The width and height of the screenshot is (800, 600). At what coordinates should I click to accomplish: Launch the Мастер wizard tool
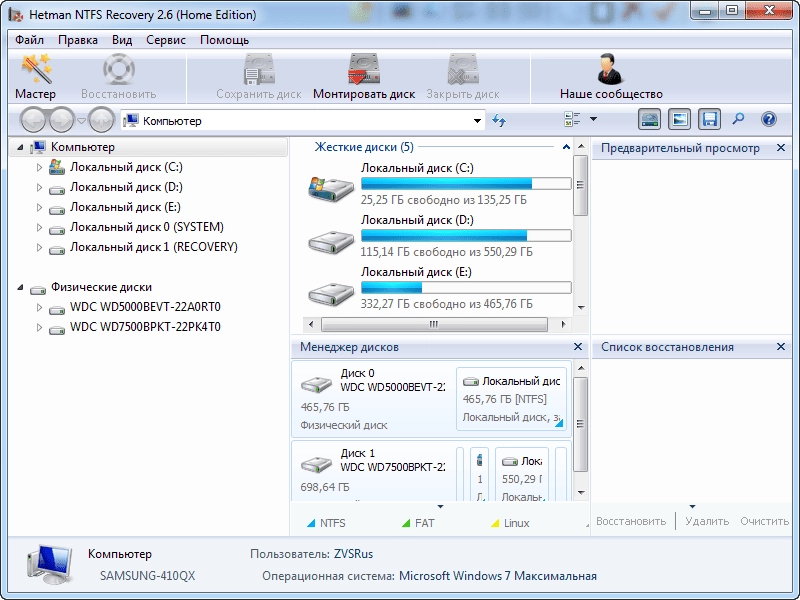coord(36,77)
